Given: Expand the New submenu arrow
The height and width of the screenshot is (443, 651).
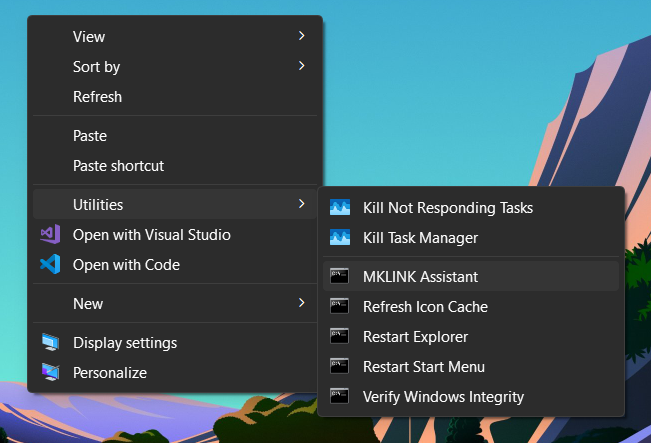Looking at the screenshot, I should [302, 303].
